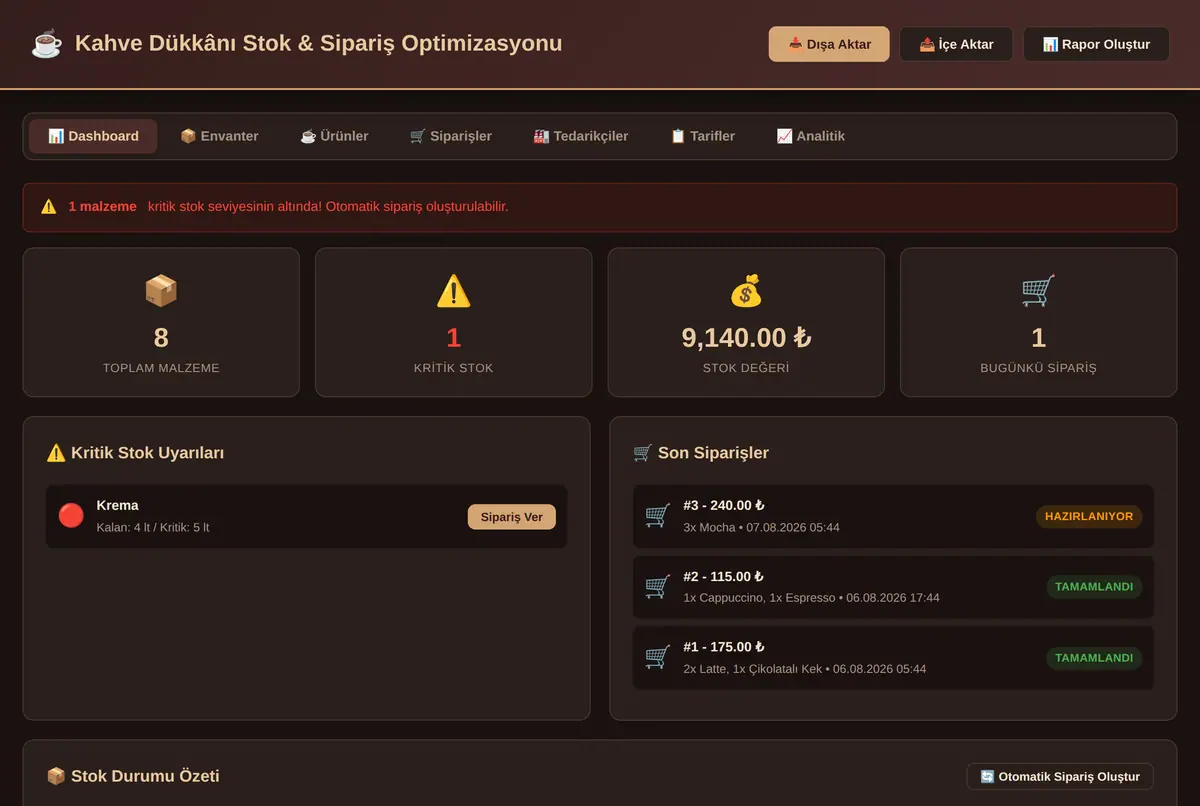The image size is (1200, 806).
Task: Select the Tedarikçiler tab
Action: click(x=581, y=136)
